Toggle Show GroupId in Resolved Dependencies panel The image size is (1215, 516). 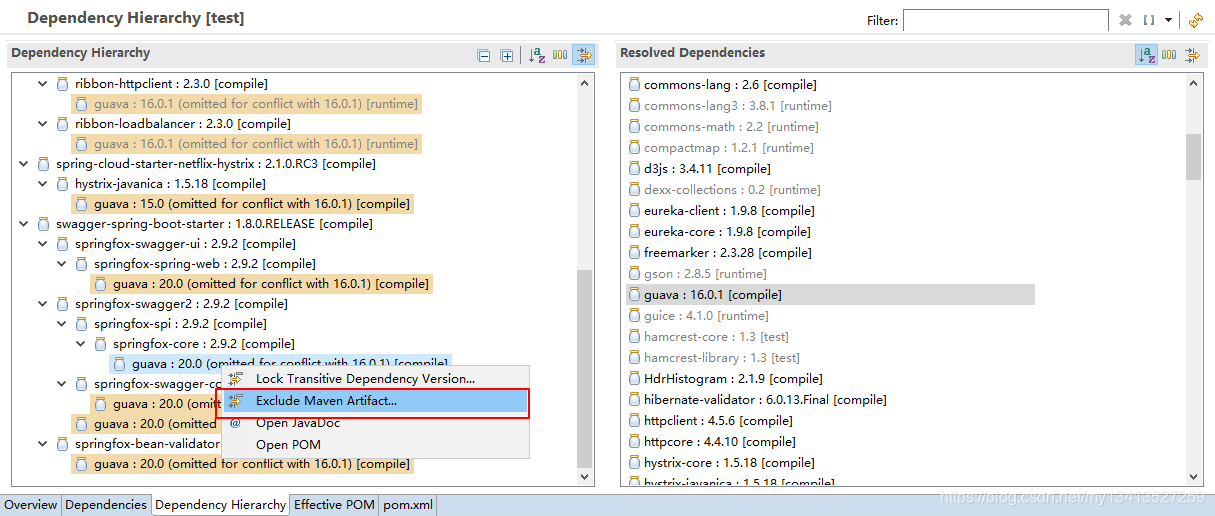(x=1168, y=55)
